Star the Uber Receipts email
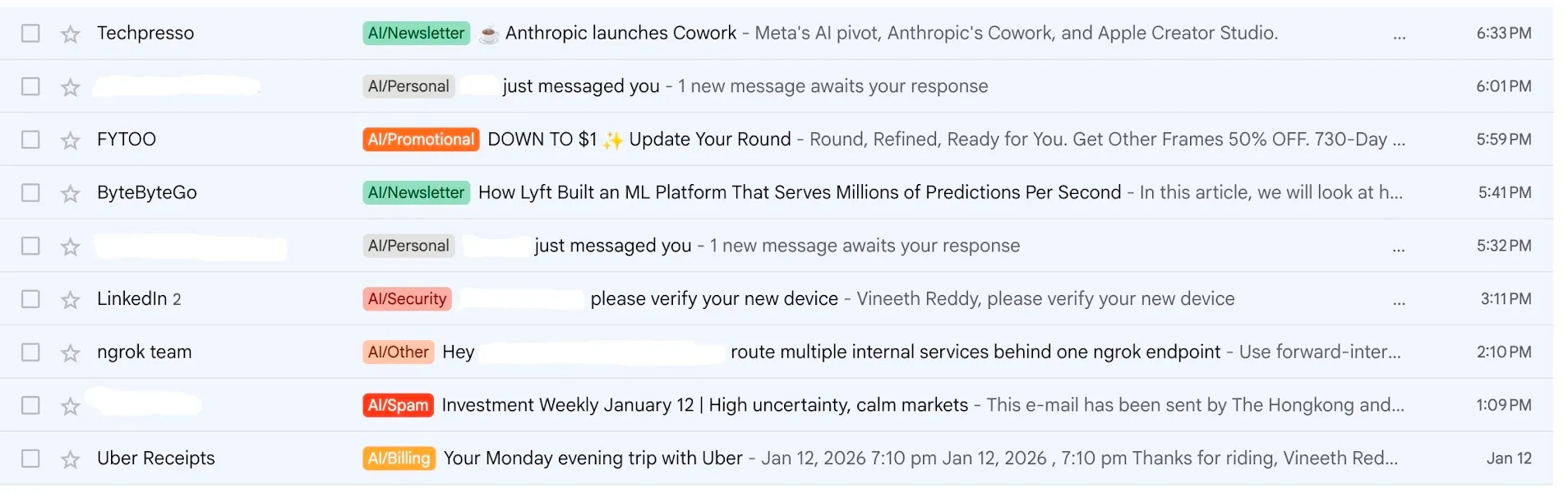This screenshot has width=1568, height=493. coord(71,458)
